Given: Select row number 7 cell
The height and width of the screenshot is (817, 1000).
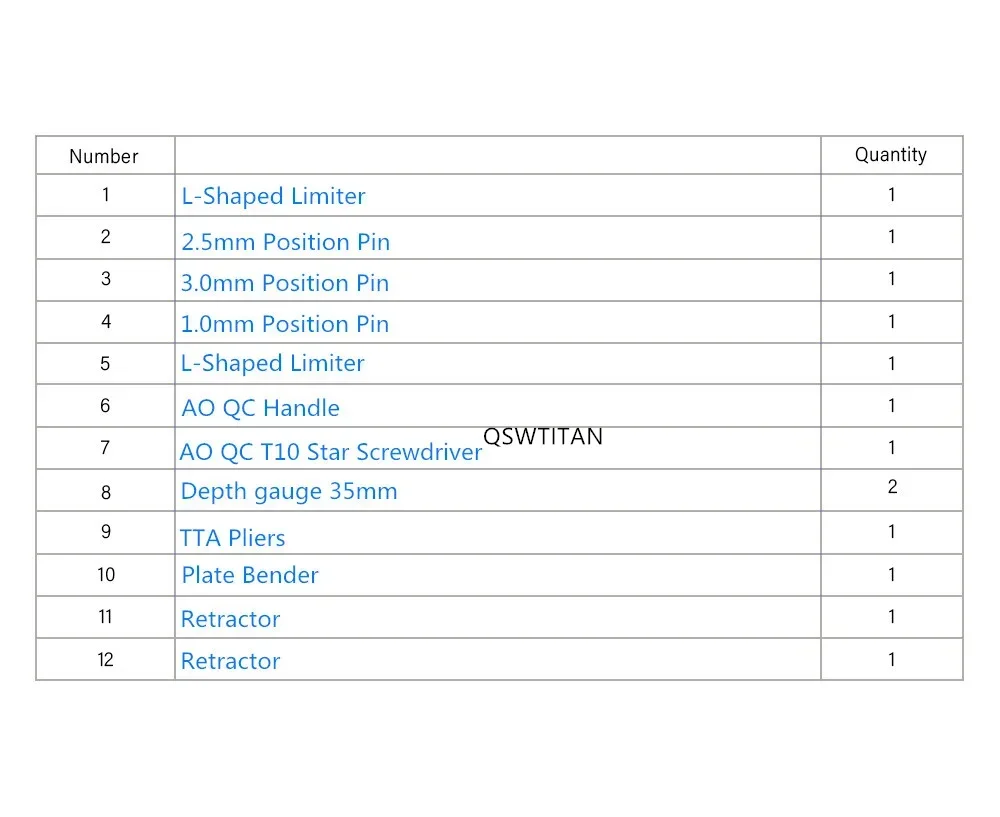Looking at the screenshot, I should tap(106, 448).
